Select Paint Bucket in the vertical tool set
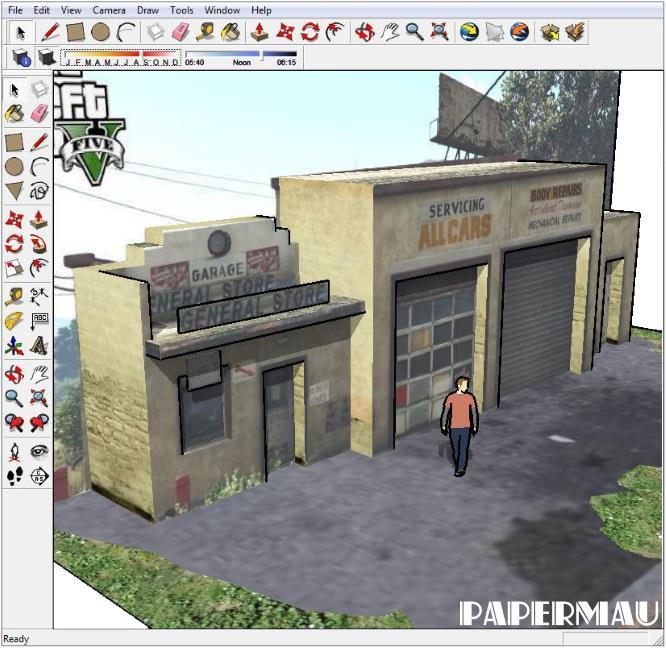The image size is (666, 648). click(x=14, y=114)
